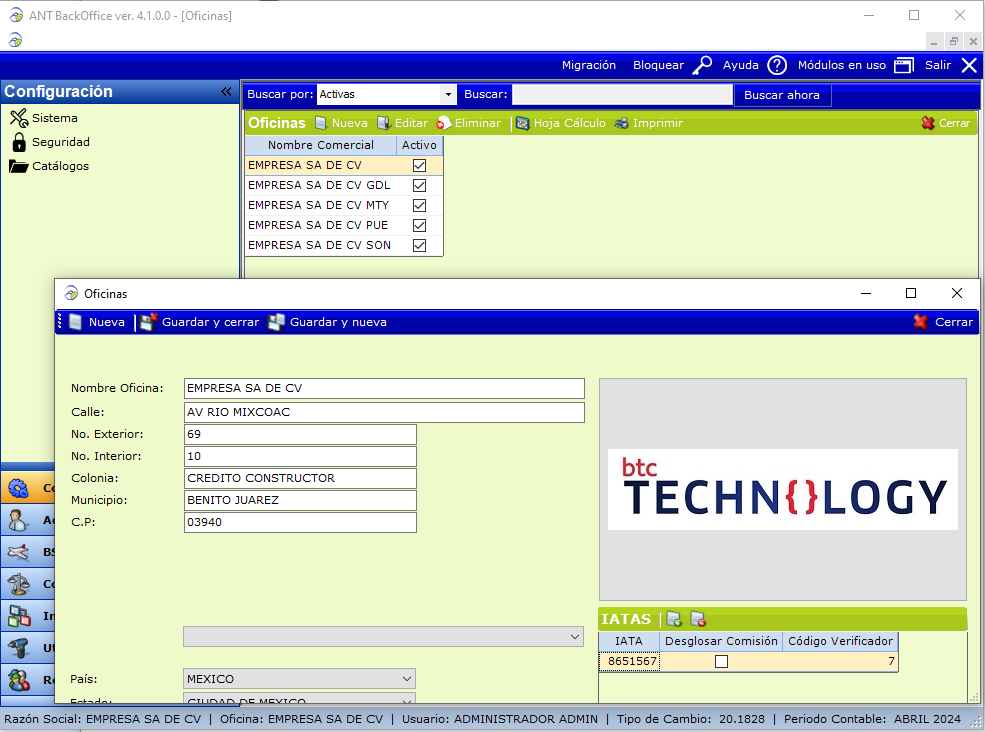Click the Buscar ahora button

pyautogui.click(x=782, y=95)
